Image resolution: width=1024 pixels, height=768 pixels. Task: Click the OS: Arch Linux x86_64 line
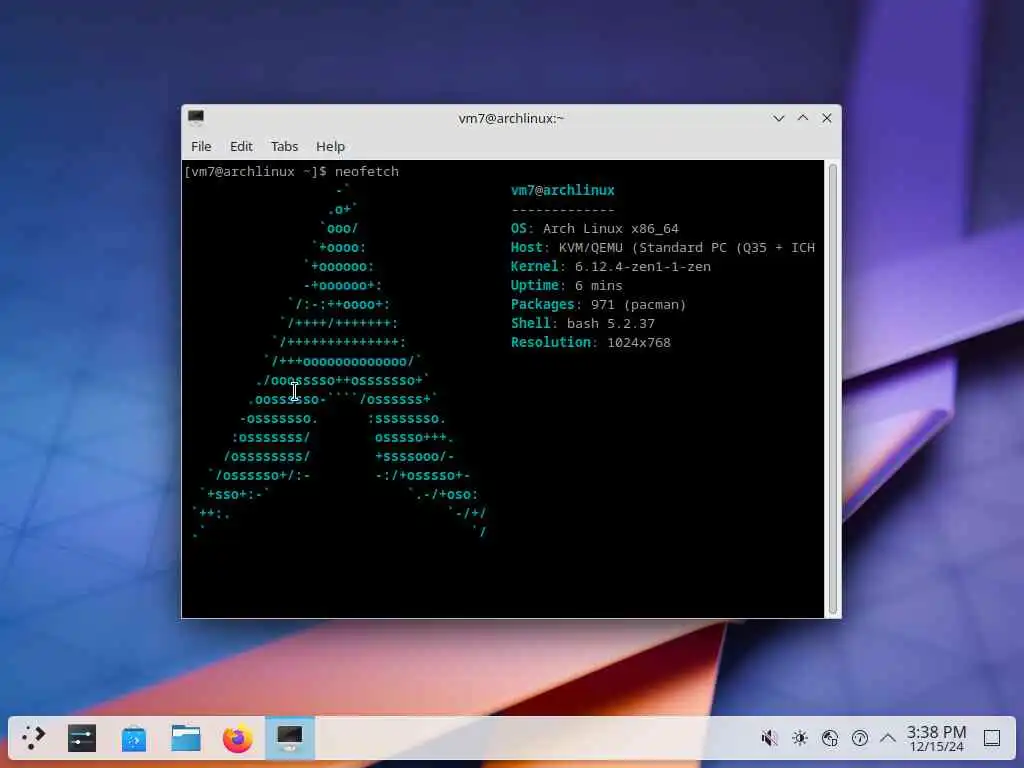(x=595, y=229)
